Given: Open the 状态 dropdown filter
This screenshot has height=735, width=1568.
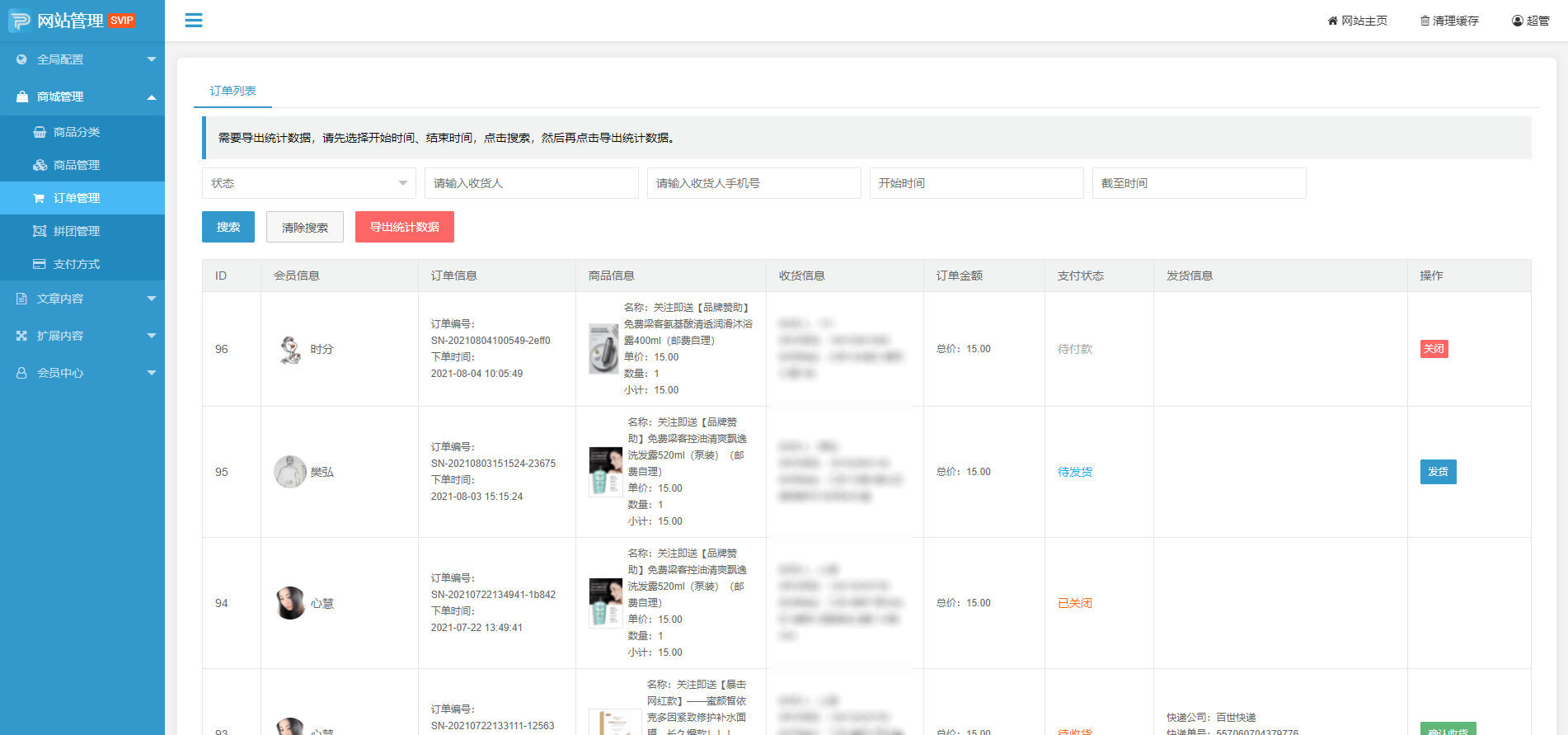Looking at the screenshot, I should tap(308, 183).
